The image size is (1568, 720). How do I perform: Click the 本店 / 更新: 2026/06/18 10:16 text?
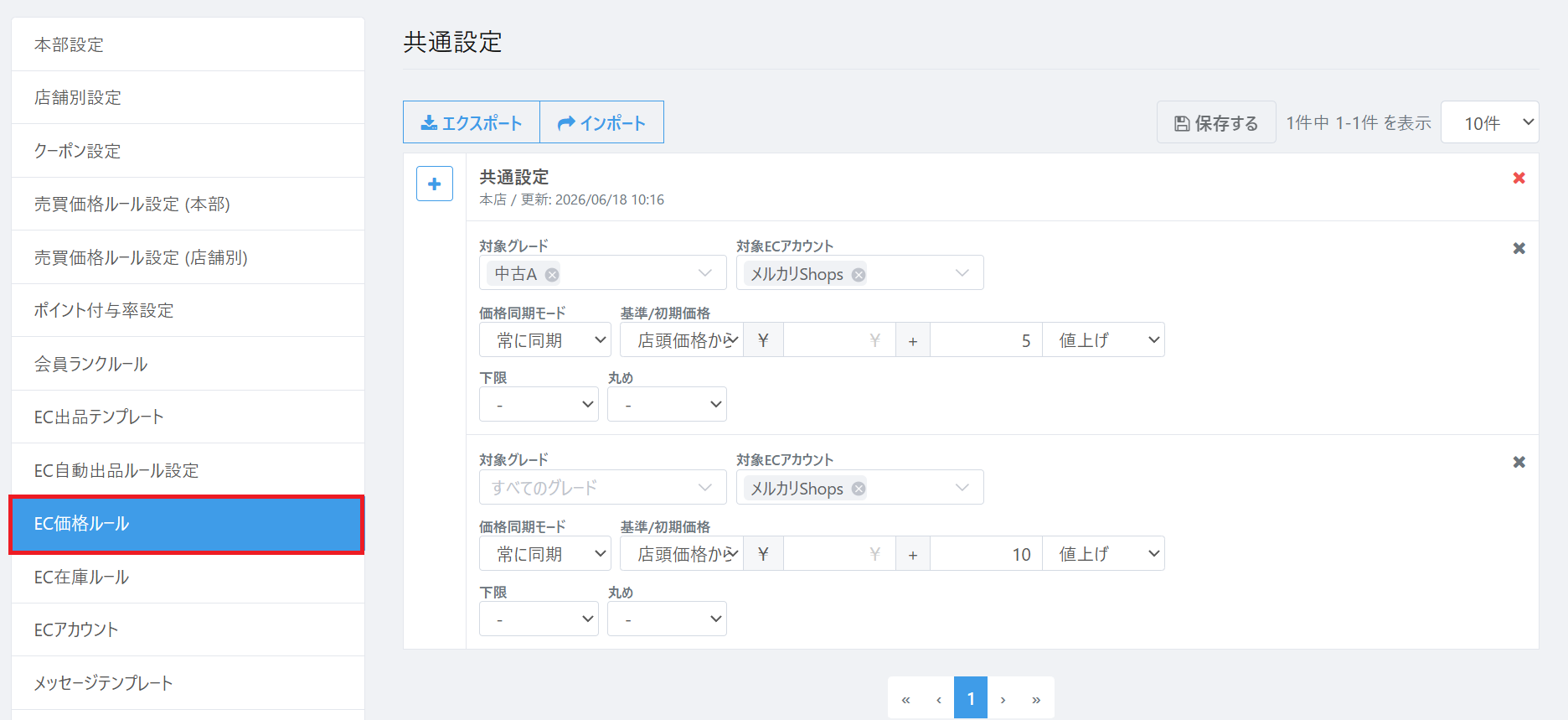pyautogui.click(x=572, y=199)
